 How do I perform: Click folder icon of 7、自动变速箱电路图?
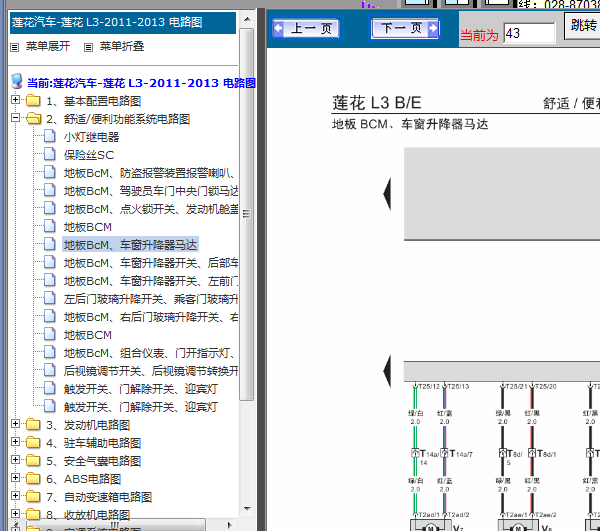coord(33,497)
